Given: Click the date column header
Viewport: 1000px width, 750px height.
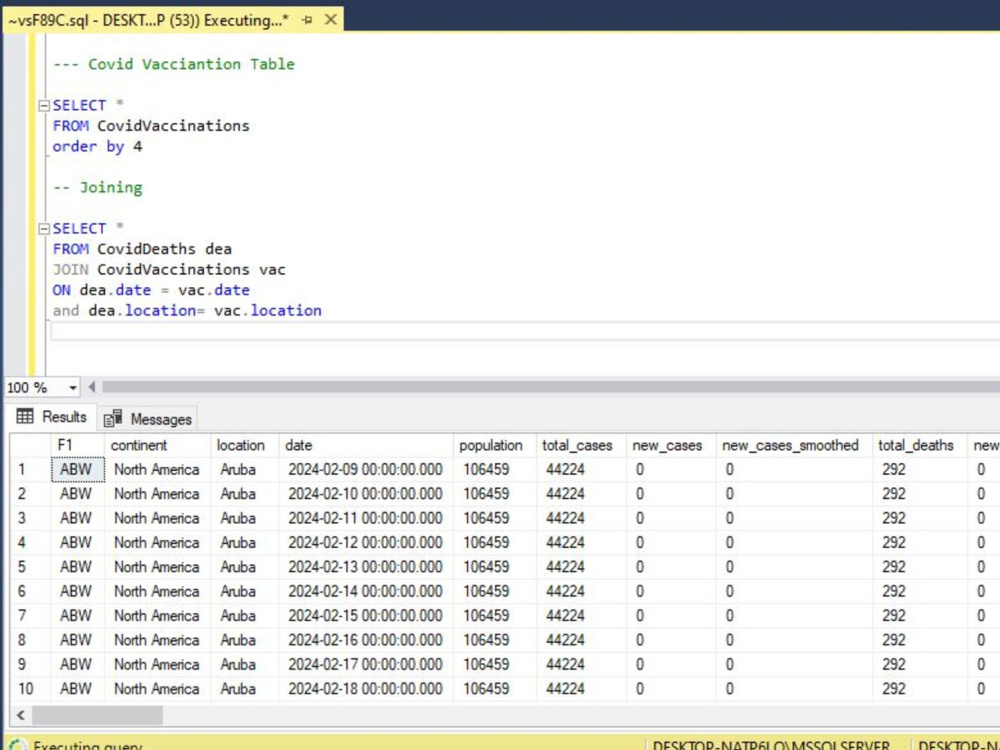Looking at the screenshot, I should coord(366,445).
